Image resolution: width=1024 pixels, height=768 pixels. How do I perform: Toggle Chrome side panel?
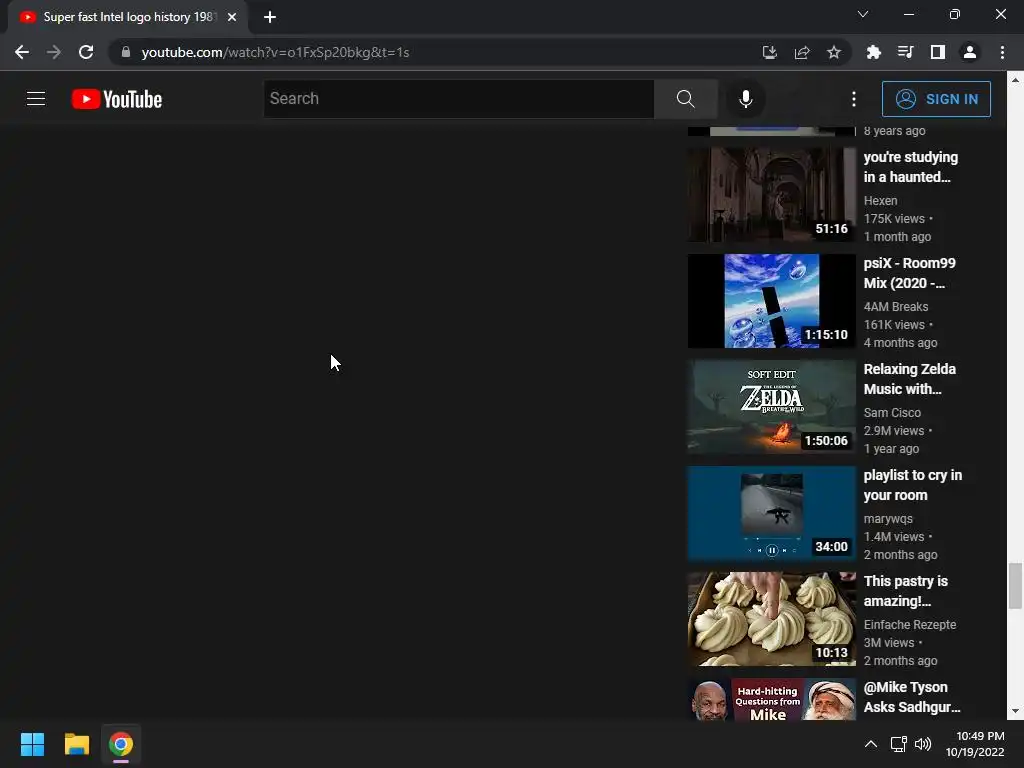click(937, 52)
